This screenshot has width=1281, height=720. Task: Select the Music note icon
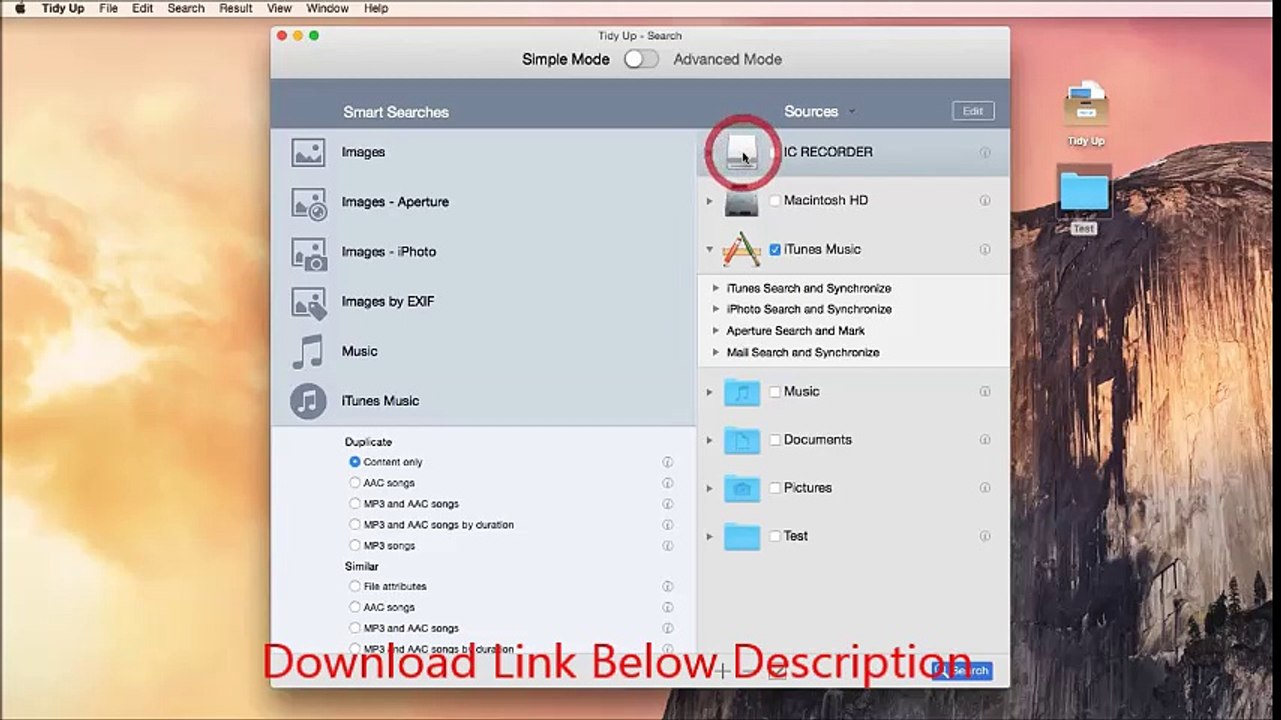tap(308, 351)
